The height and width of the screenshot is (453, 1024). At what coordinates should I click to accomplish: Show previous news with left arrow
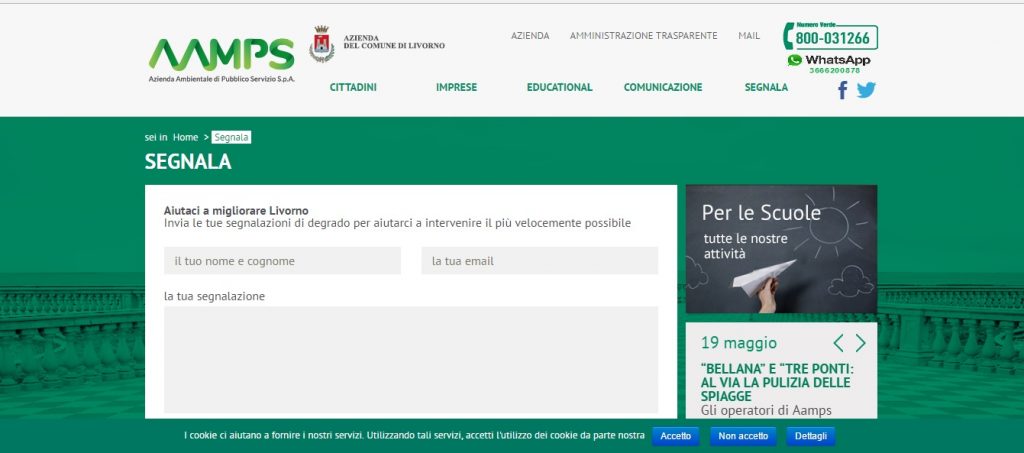[838, 343]
